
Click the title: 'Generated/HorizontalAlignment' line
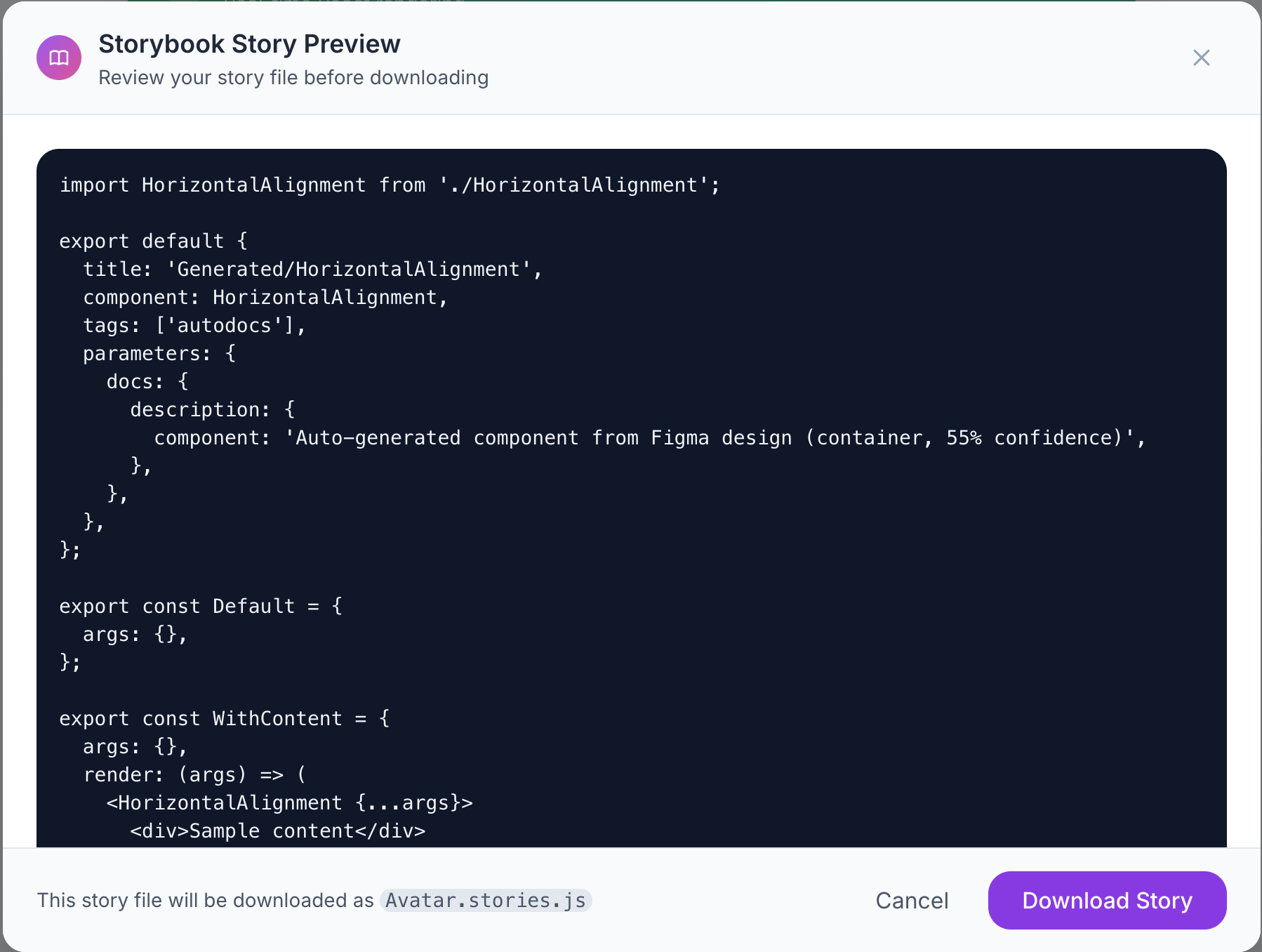(313, 270)
